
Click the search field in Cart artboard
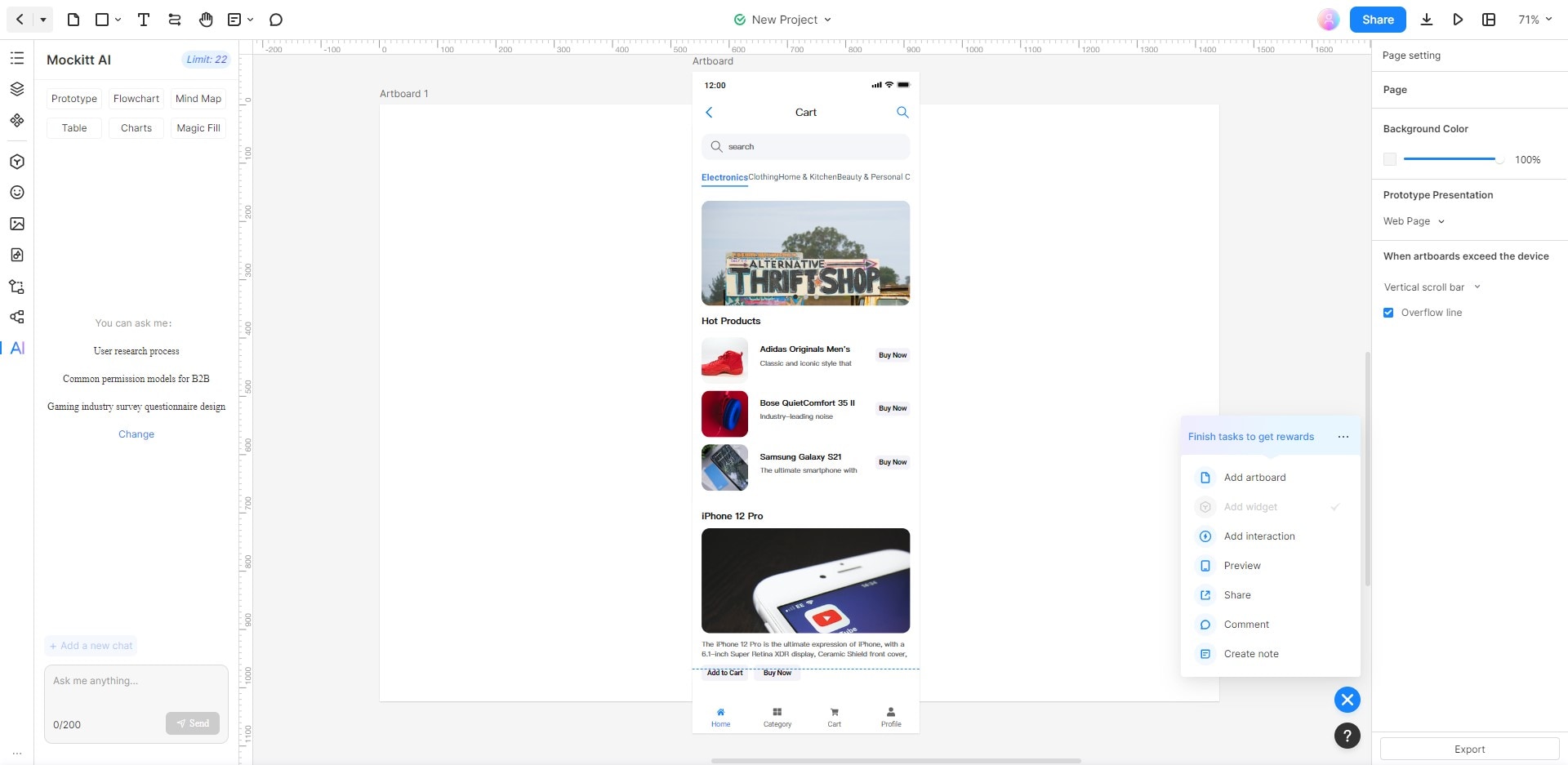pyautogui.click(x=805, y=147)
